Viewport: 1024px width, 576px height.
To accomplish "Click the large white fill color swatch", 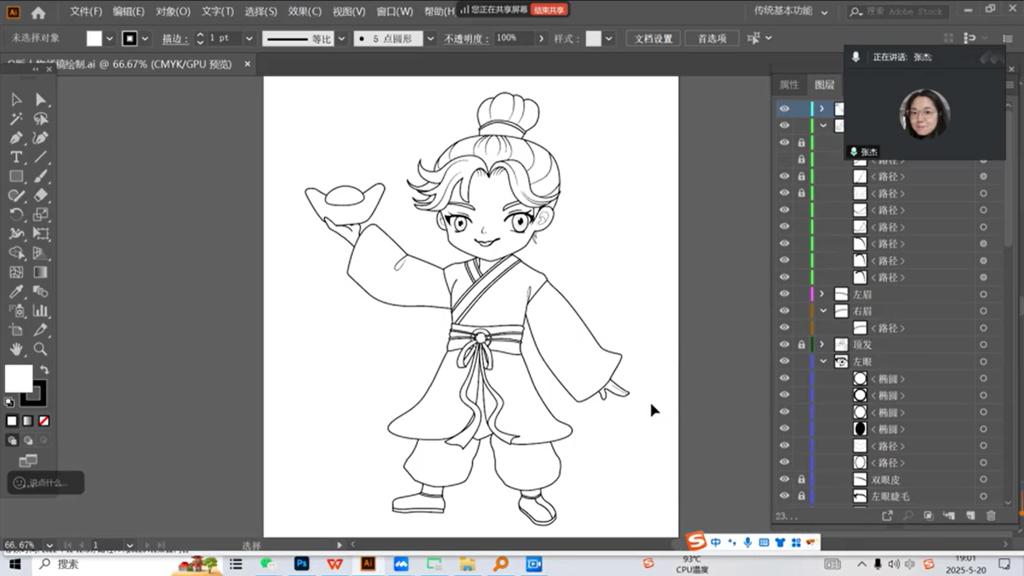I will (18, 378).
